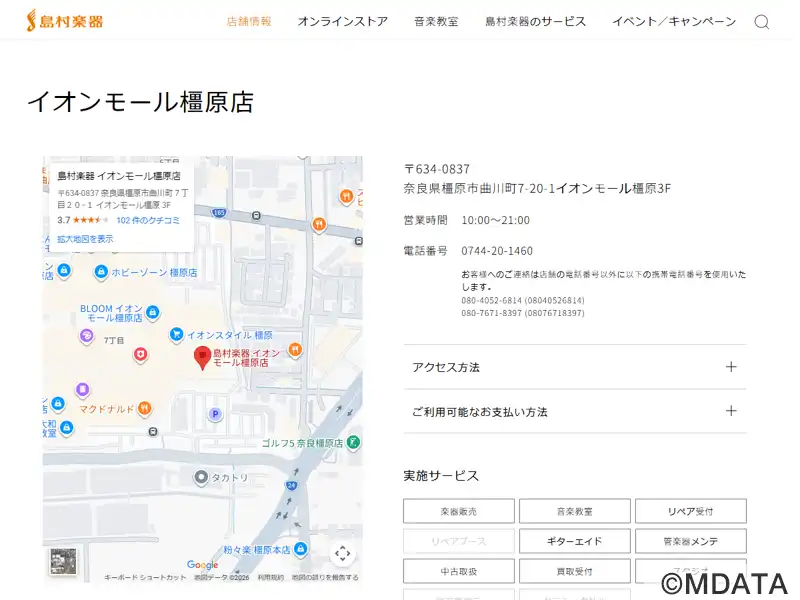Click the リペア受付 service button
This screenshot has height=600, width=800.
[690, 511]
